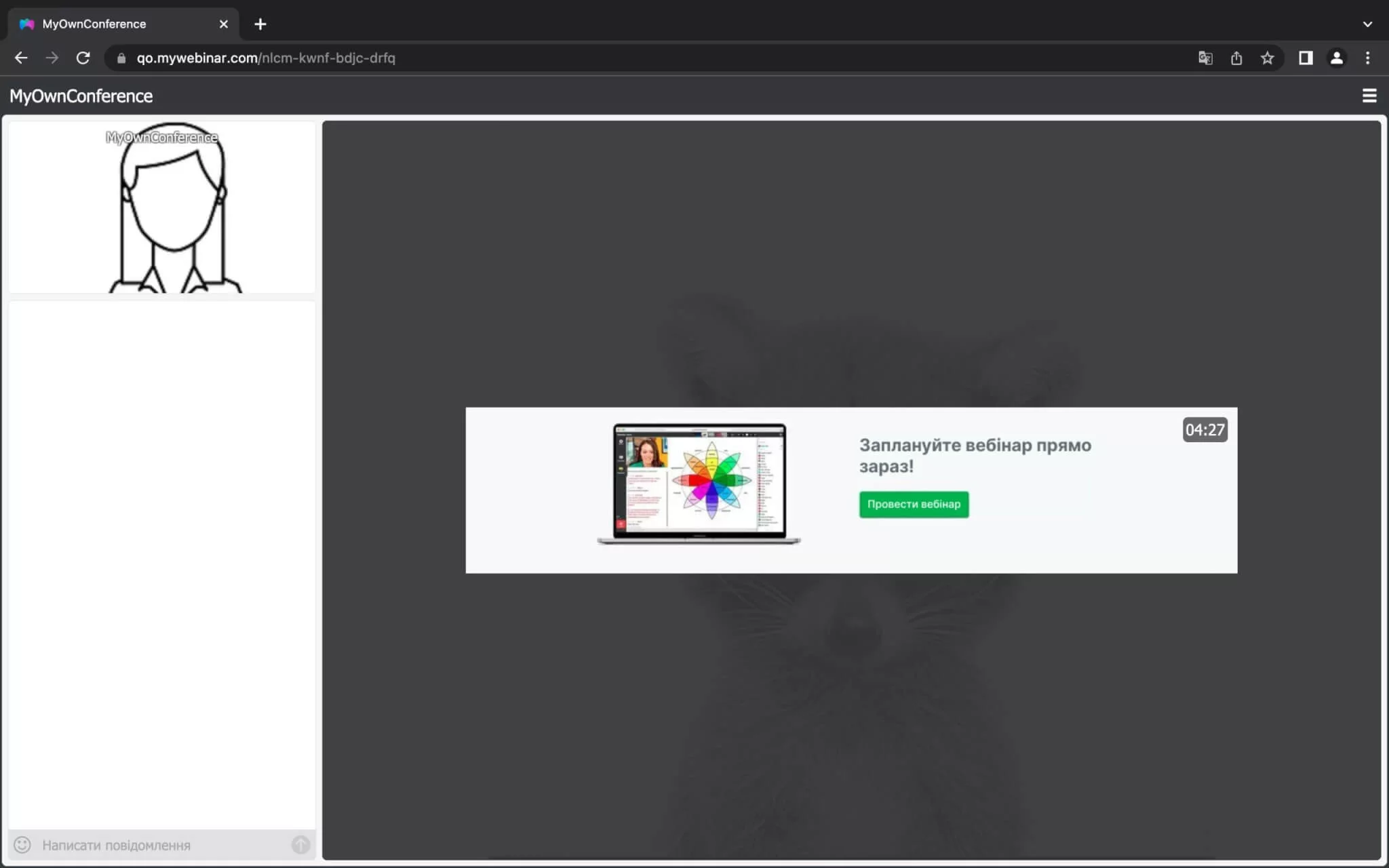
Task: Open the hamburger menu in the header
Action: tap(1369, 96)
